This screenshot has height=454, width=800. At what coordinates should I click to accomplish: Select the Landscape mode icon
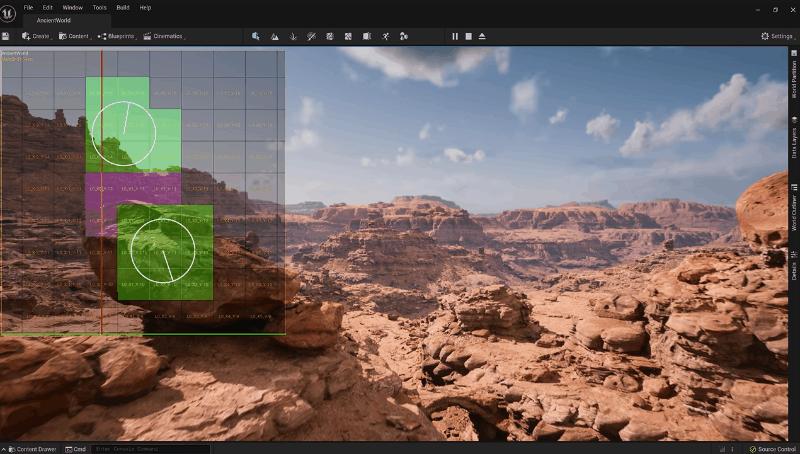point(274,36)
